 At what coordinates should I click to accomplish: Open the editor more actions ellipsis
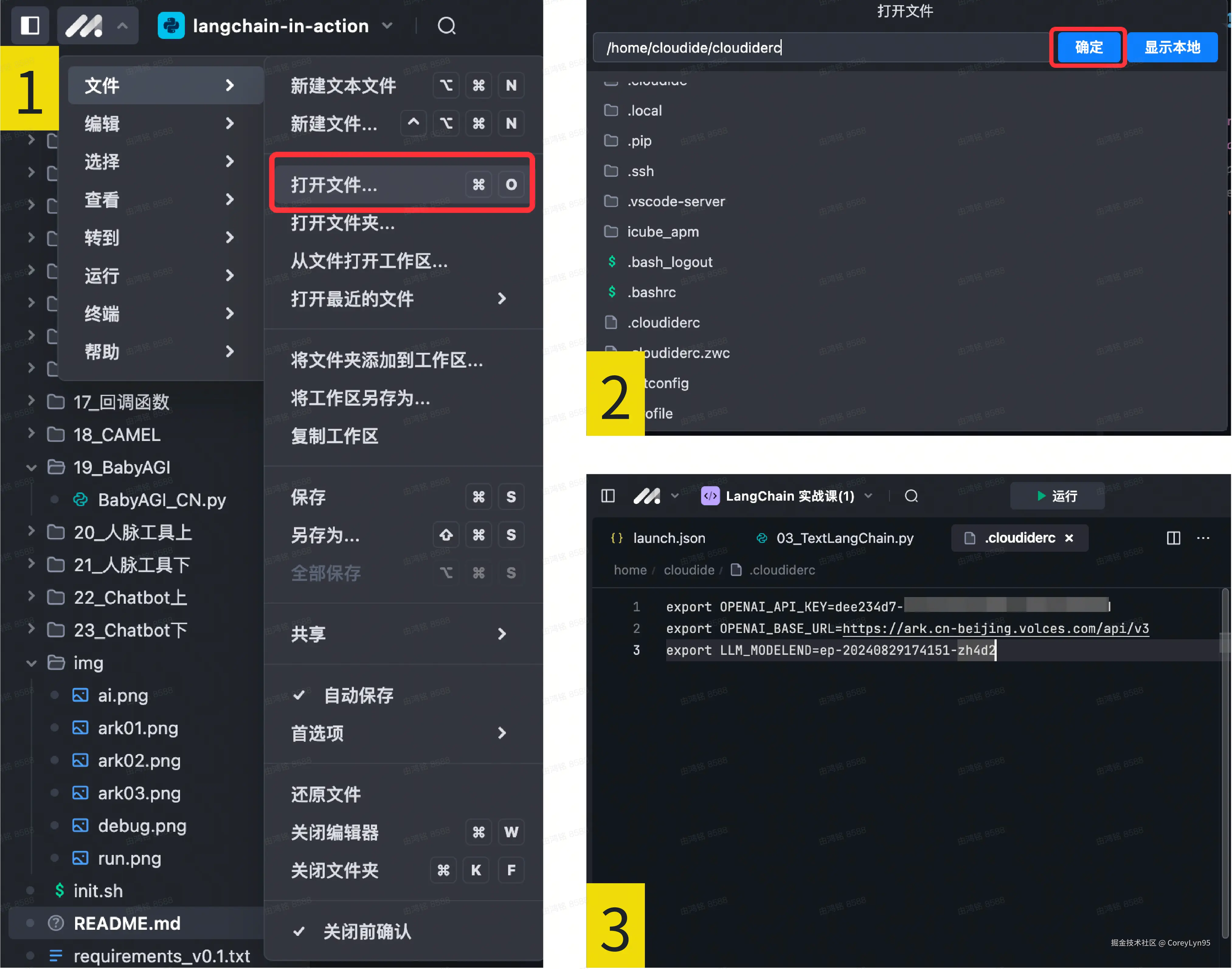click(x=1203, y=538)
